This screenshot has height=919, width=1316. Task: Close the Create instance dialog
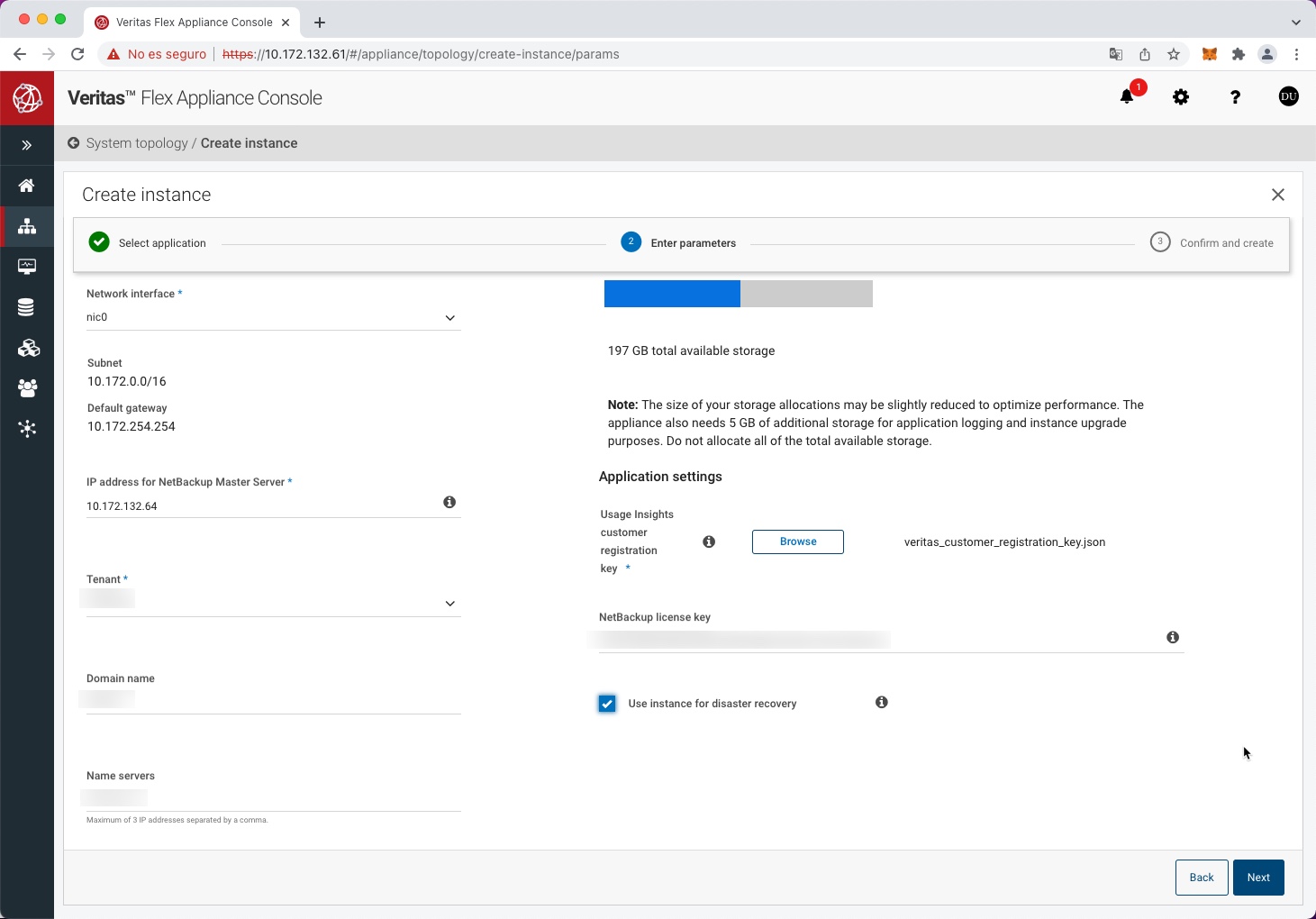click(1277, 195)
